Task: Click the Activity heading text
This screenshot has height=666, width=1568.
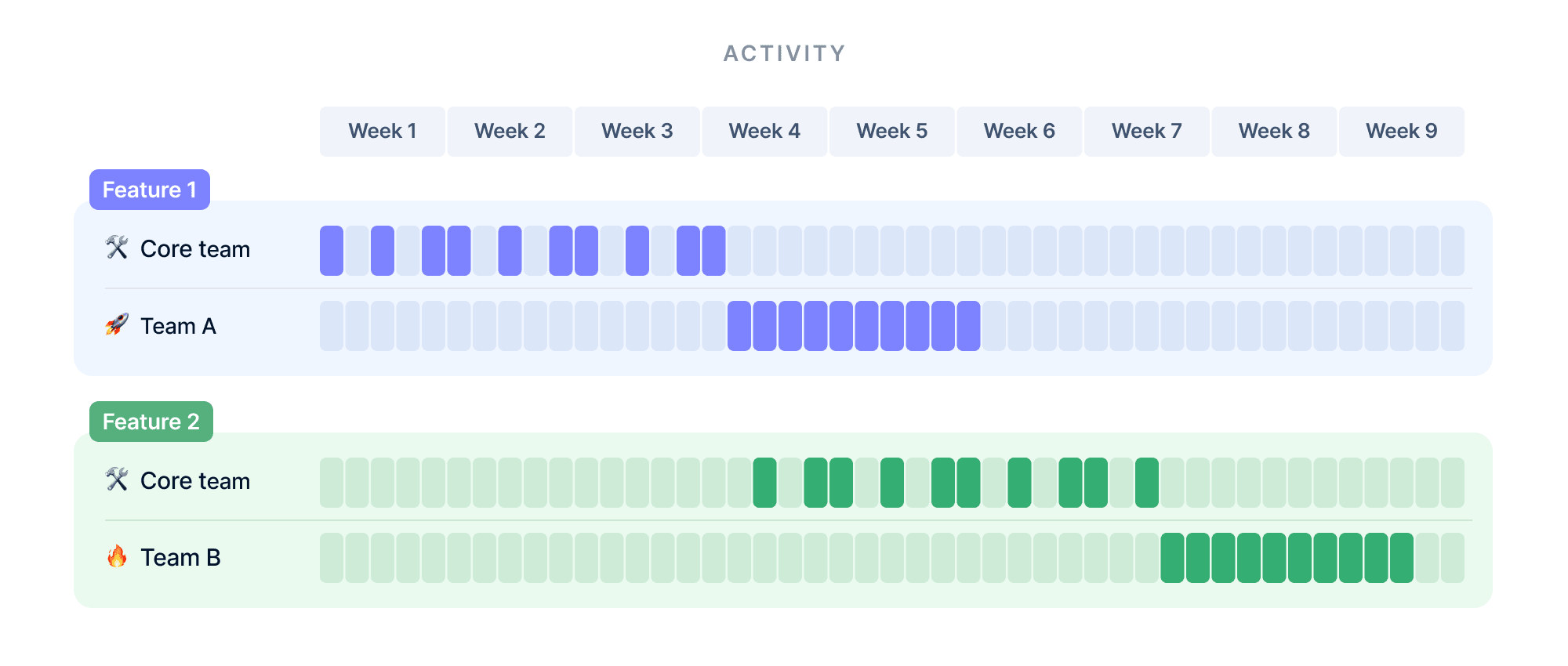Action: (x=784, y=53)
